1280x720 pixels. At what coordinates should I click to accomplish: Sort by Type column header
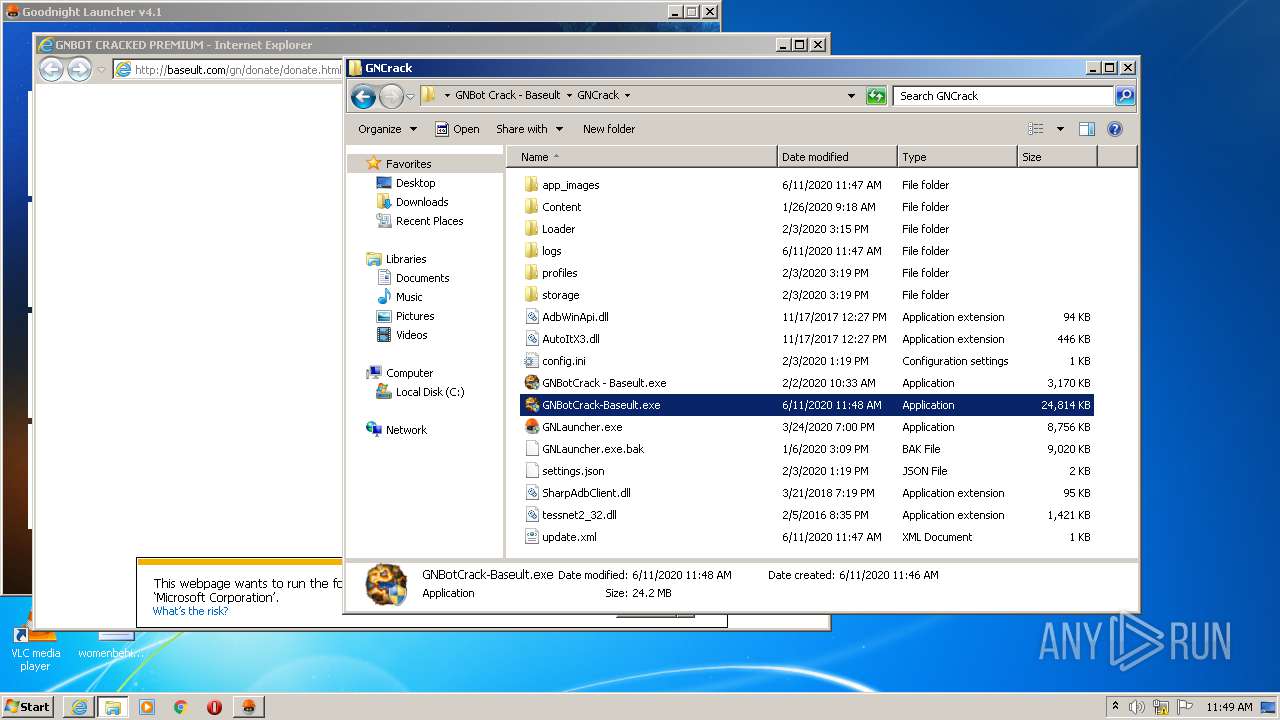point(957,157)
